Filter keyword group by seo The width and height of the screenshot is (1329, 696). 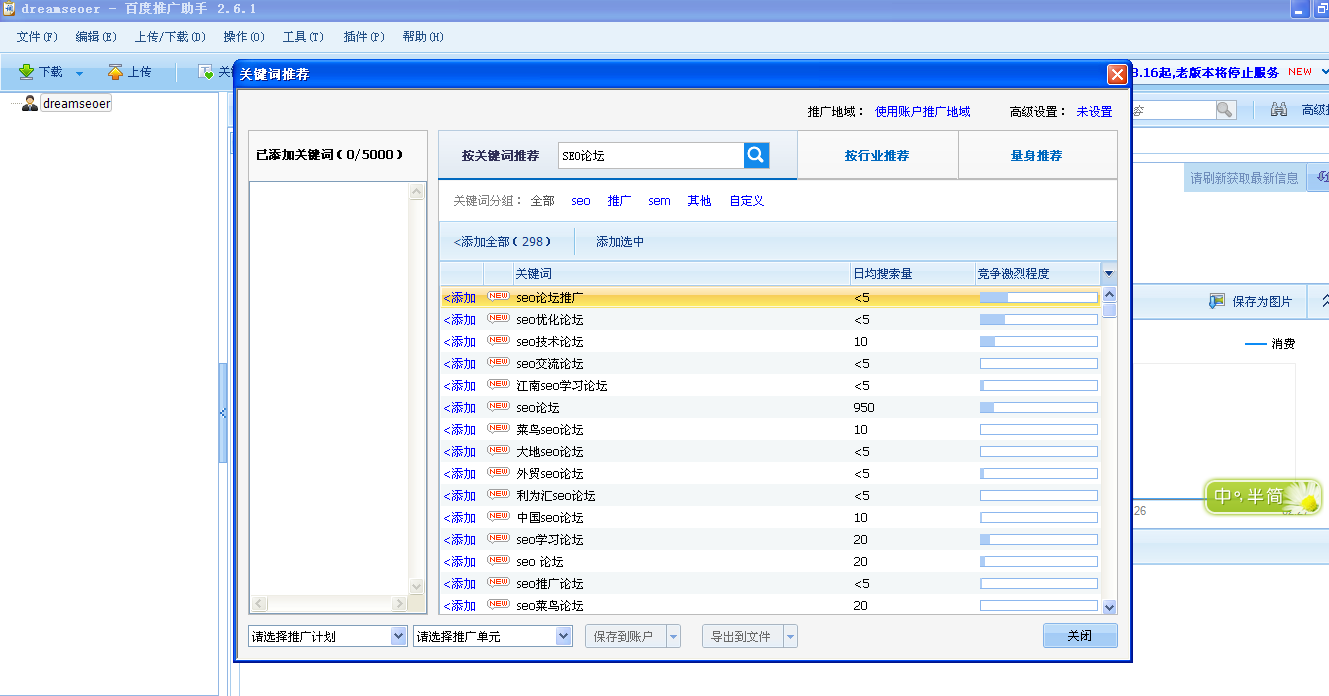pos(581,201)
